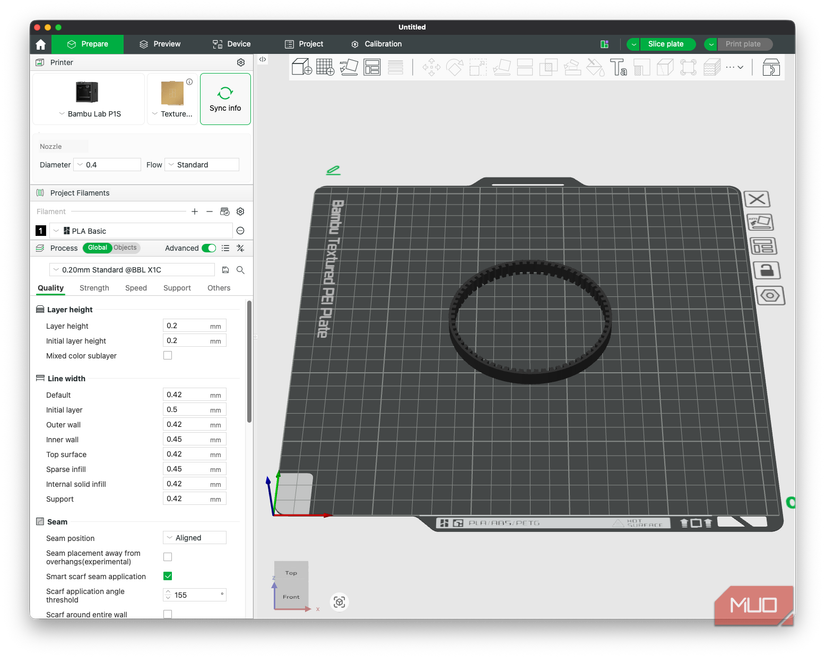Open the Seam position Aligned dropdown
The width and height of the screenshot is (825, 658).
[195, 538]
